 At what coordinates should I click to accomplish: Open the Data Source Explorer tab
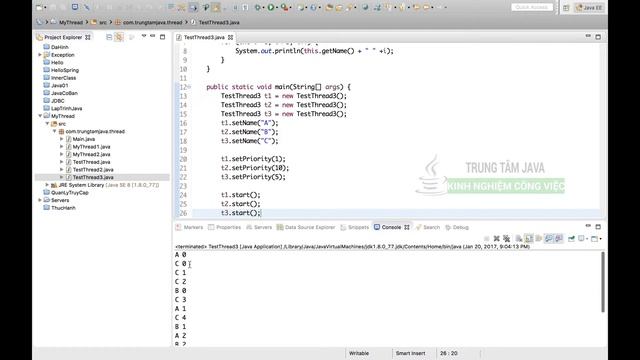point(306,227)
